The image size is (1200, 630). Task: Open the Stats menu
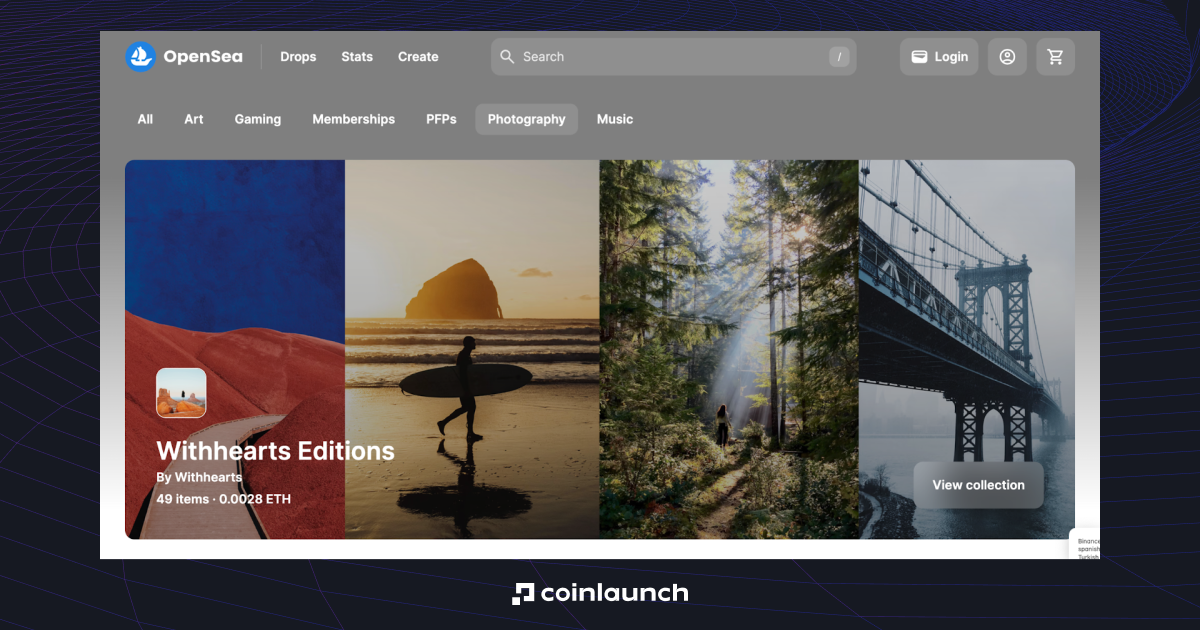pyautogui.click(x=357, y=57)
